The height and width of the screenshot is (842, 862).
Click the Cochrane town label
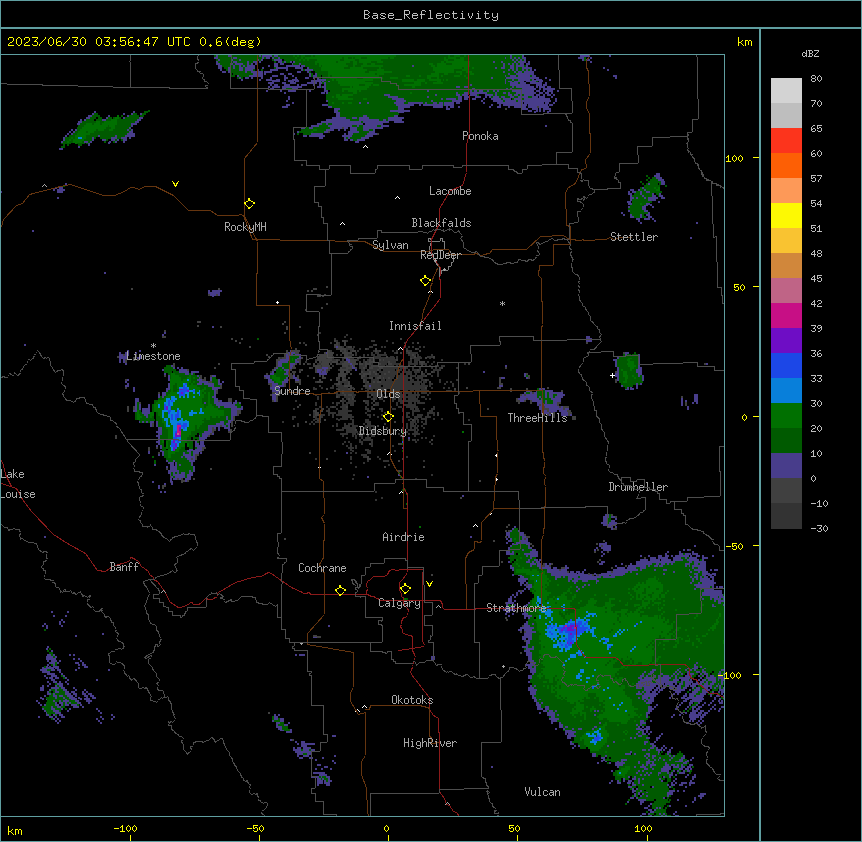coord(322,568)
